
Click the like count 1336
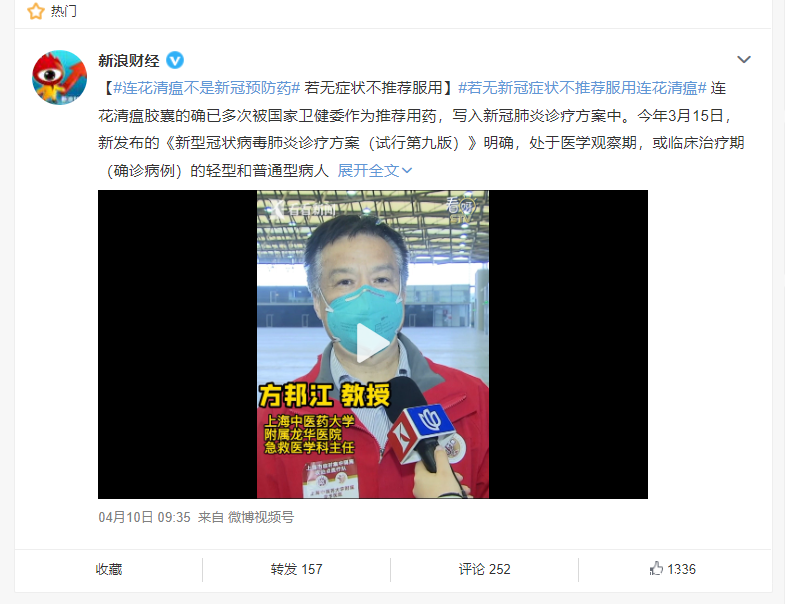681,569
